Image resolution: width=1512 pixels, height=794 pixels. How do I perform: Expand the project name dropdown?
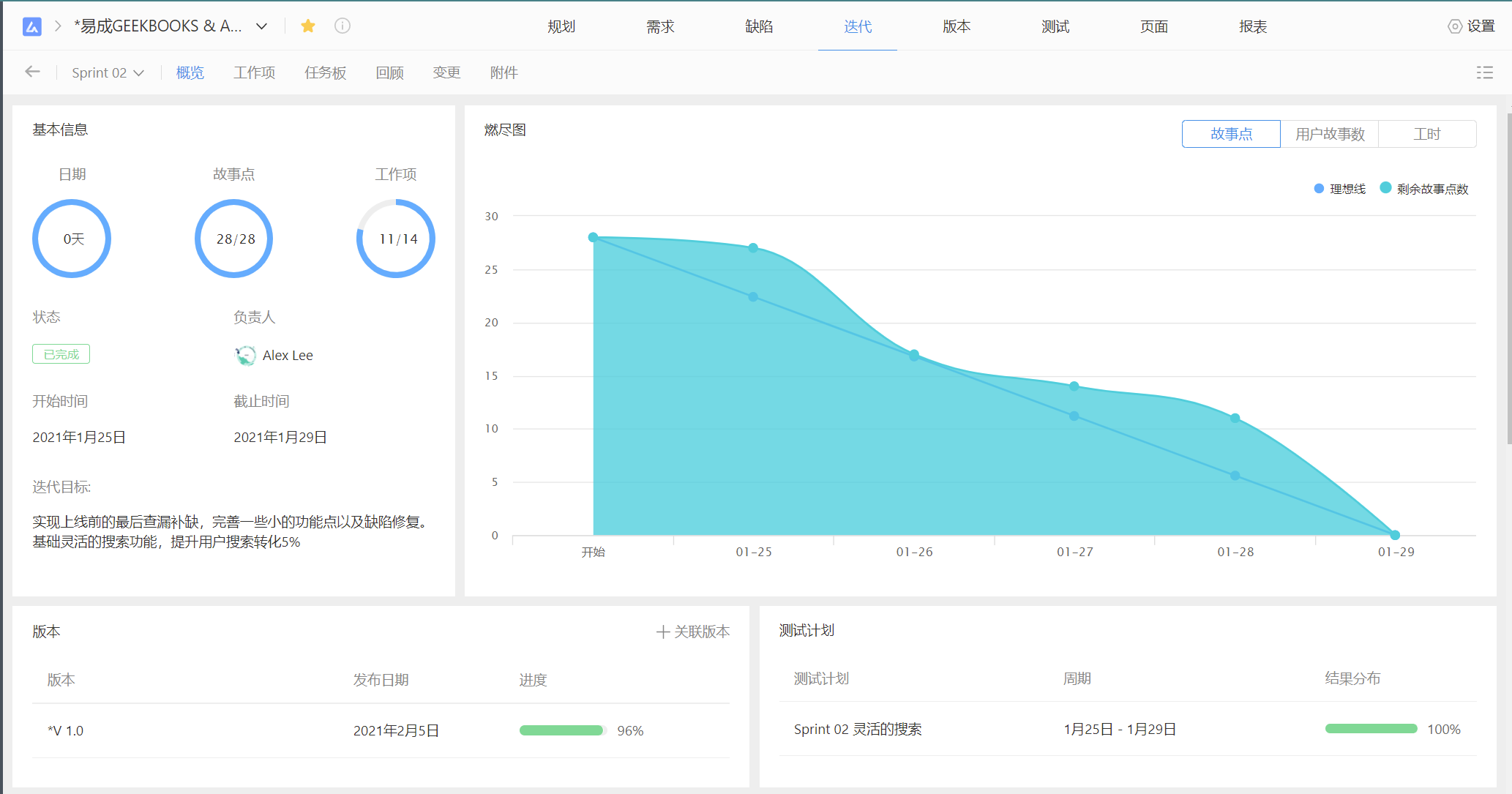[x=261, y=26]
